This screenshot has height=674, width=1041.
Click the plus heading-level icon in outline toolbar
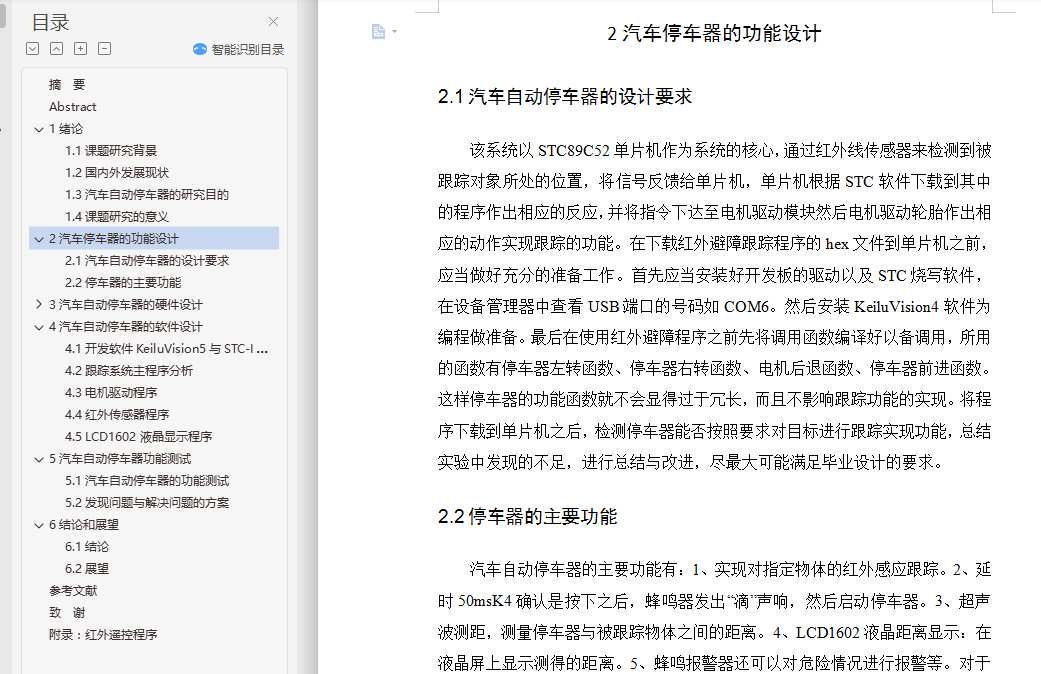[80, 48]
